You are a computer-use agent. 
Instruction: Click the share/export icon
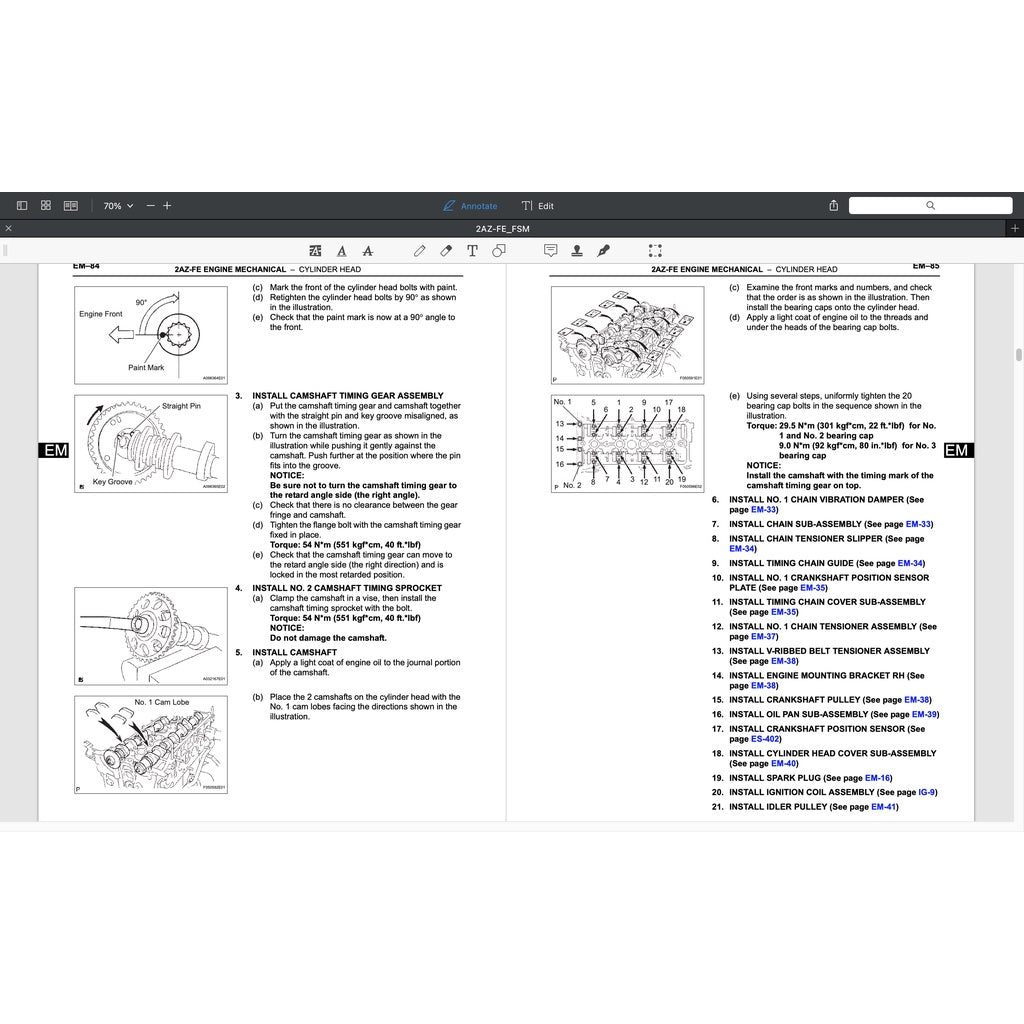834,206
